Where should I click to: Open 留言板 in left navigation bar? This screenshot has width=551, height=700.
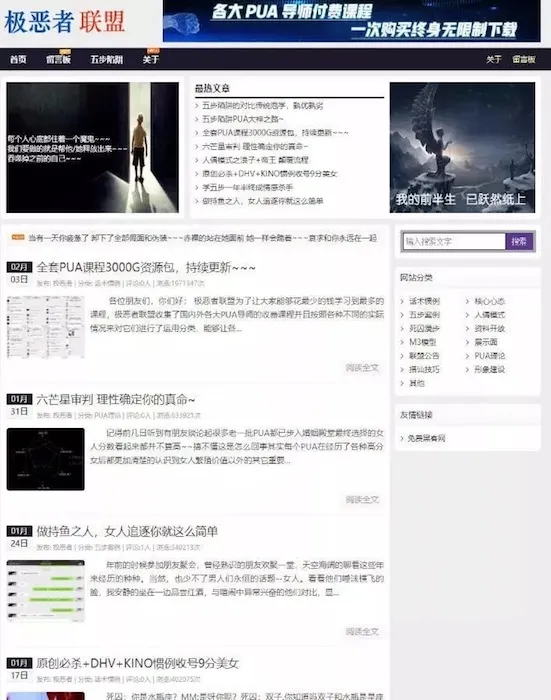coord(58,59)
